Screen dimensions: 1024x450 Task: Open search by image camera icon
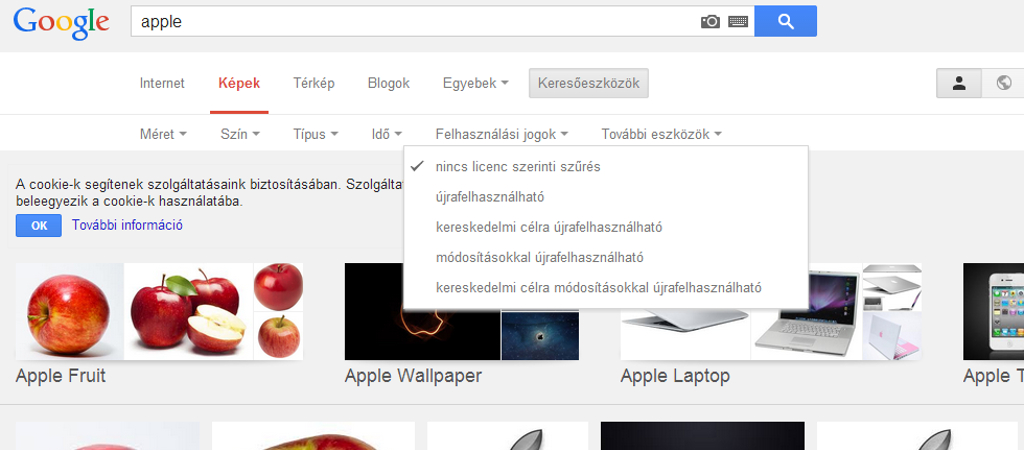[710, 22]
